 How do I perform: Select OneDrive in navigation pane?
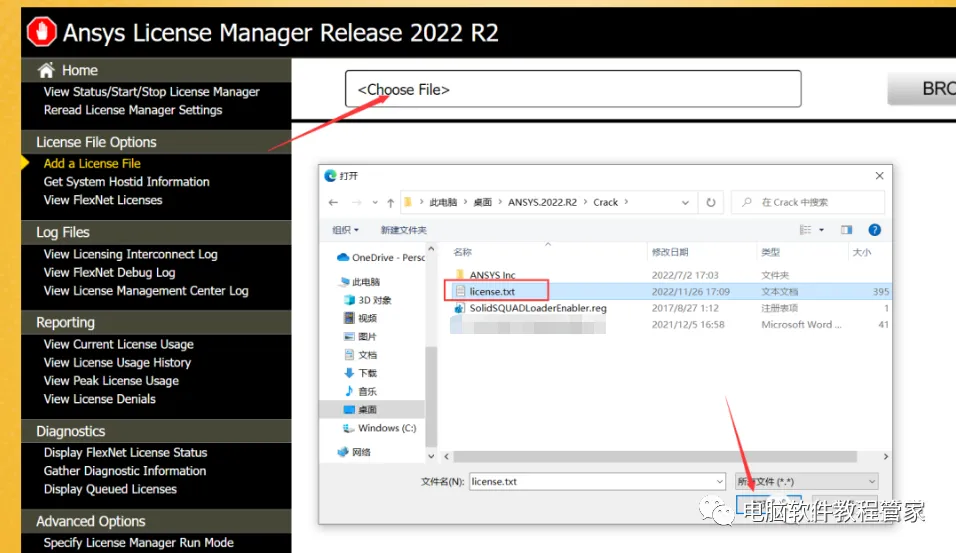pyautogui.click(x=381, y=257)
